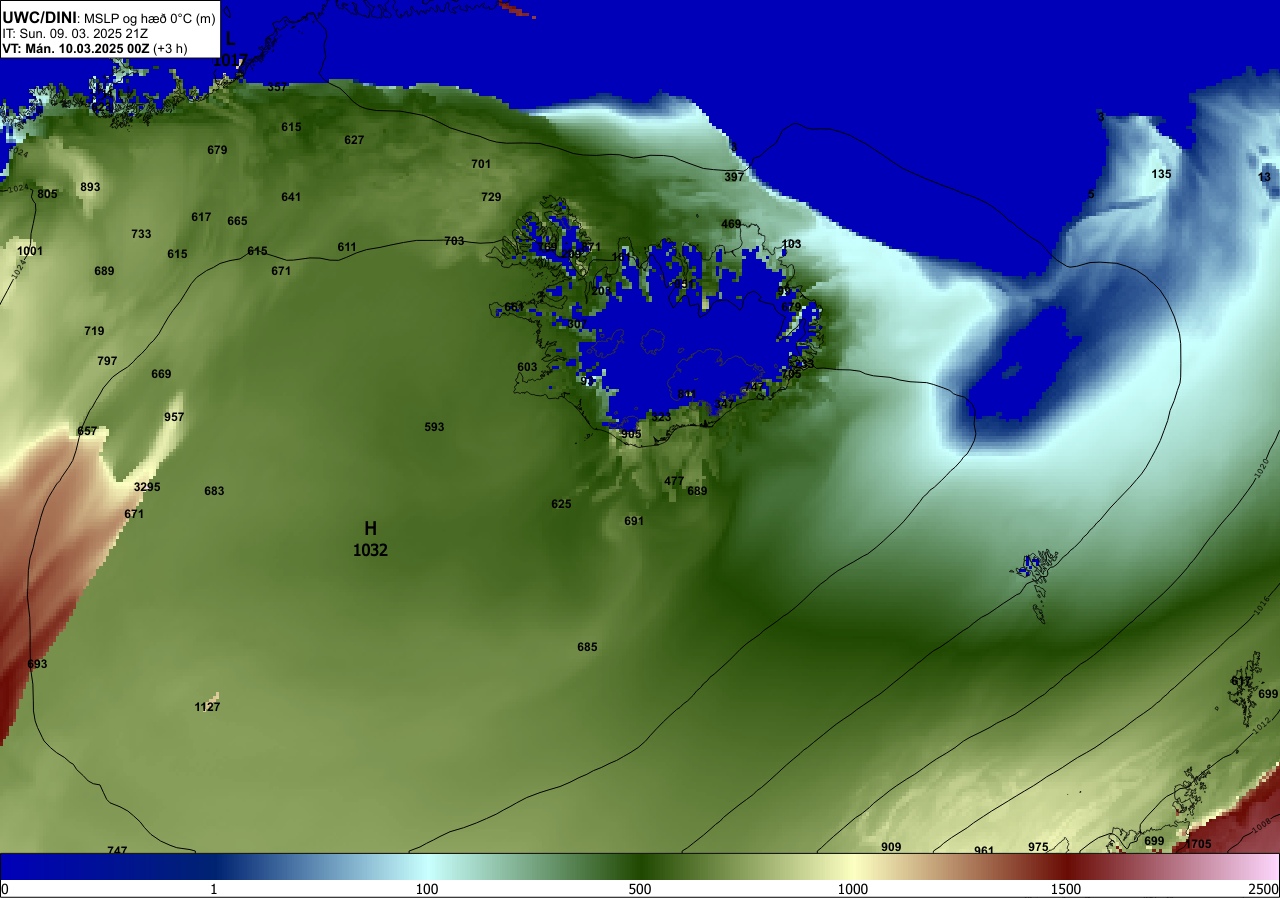The image size is (1280, 898).
Task: Click the 691 height value
Action: (634, 521)
